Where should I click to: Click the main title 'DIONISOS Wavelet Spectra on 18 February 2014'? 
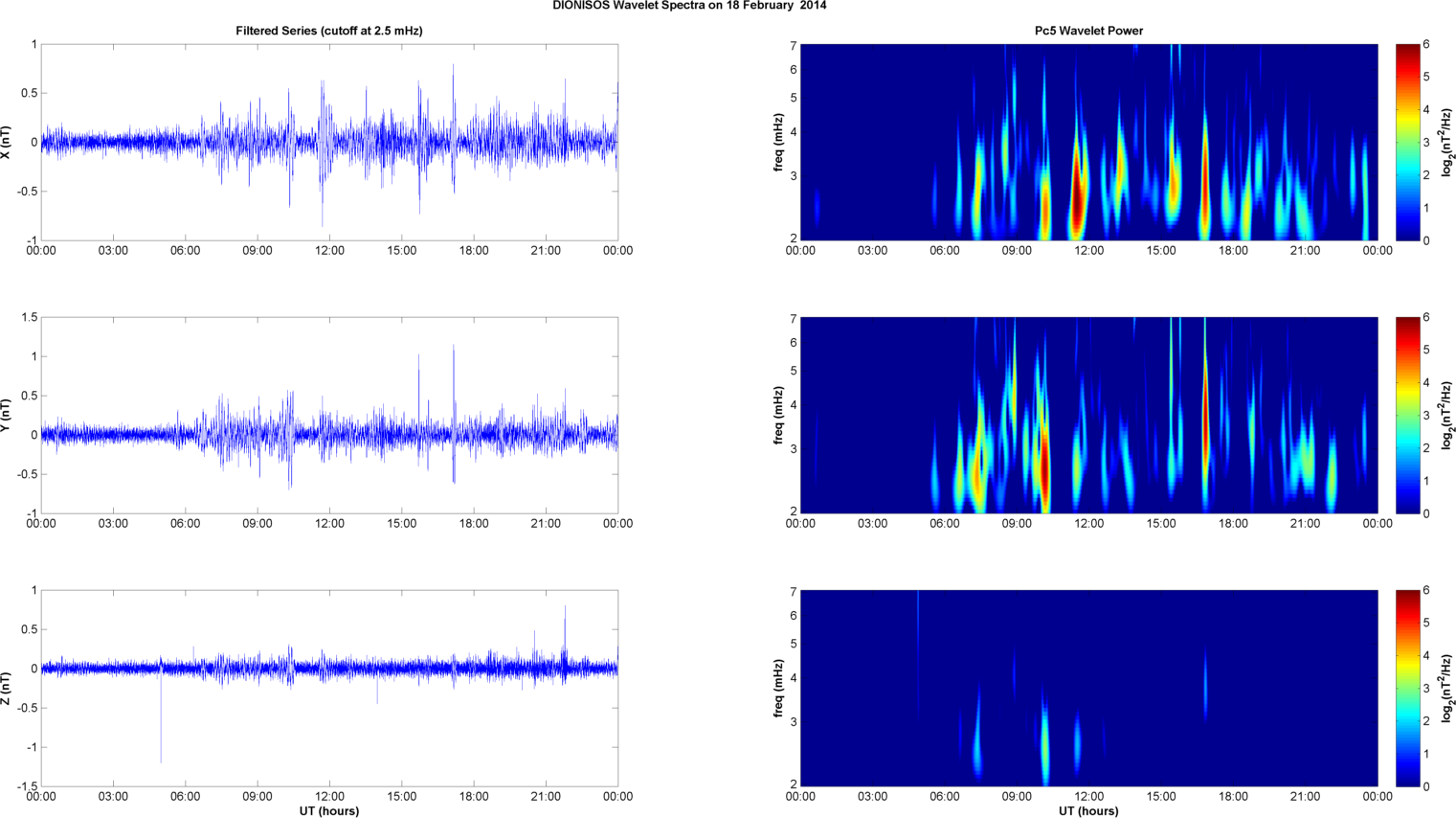point(689,6)
